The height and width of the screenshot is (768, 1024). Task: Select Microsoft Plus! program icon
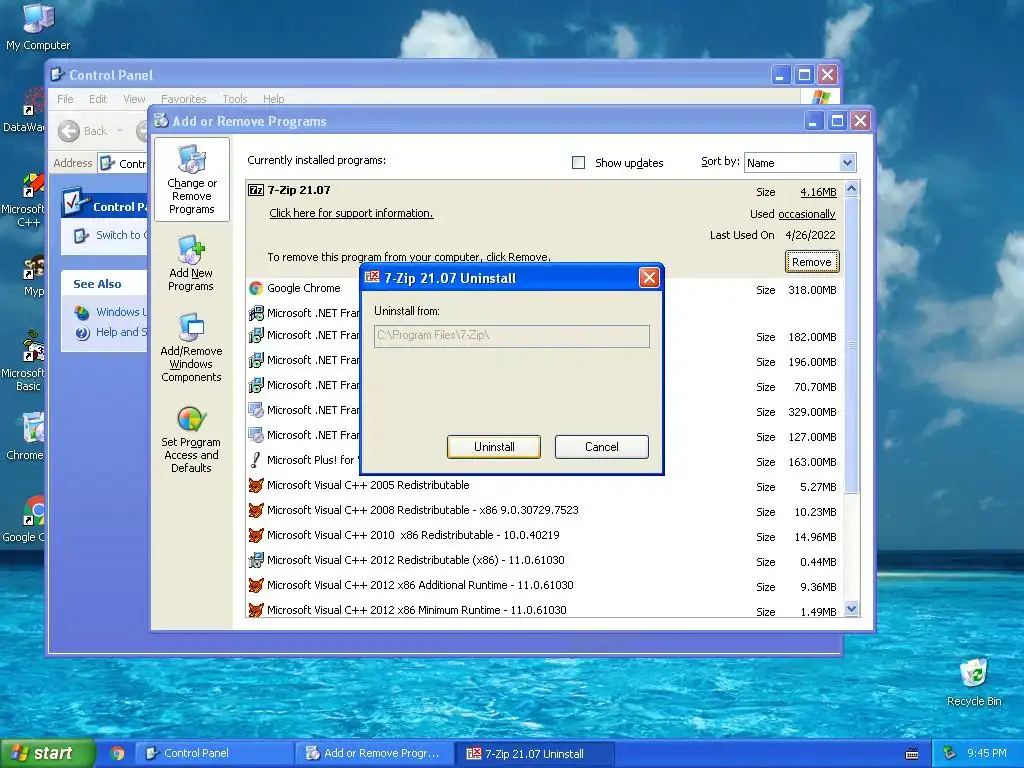[x=256, y=460]
